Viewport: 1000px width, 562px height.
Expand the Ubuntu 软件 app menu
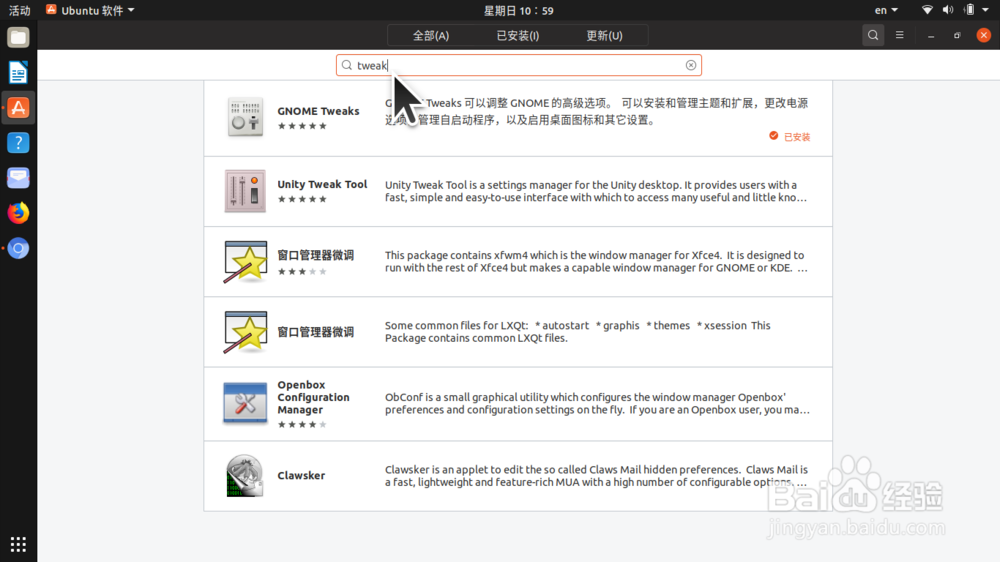(x=90, y=10)
